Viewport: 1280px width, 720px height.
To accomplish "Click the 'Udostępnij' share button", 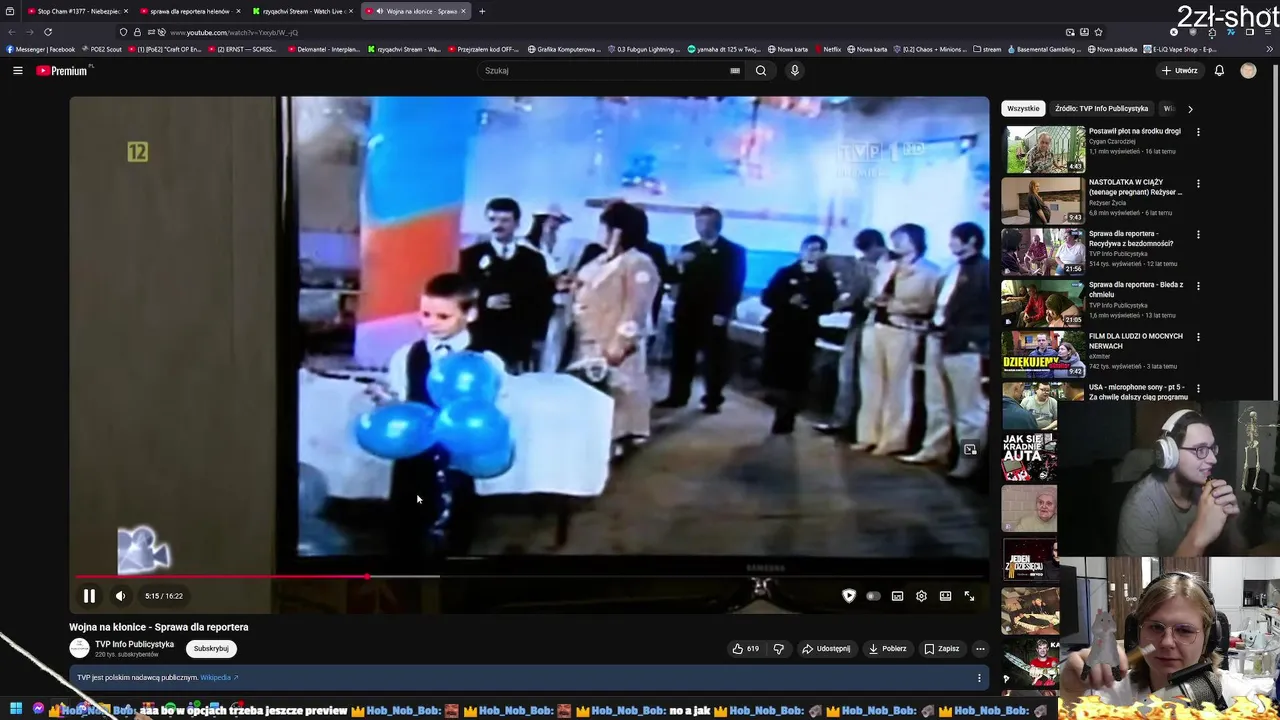I will click(x=826, y=648).
